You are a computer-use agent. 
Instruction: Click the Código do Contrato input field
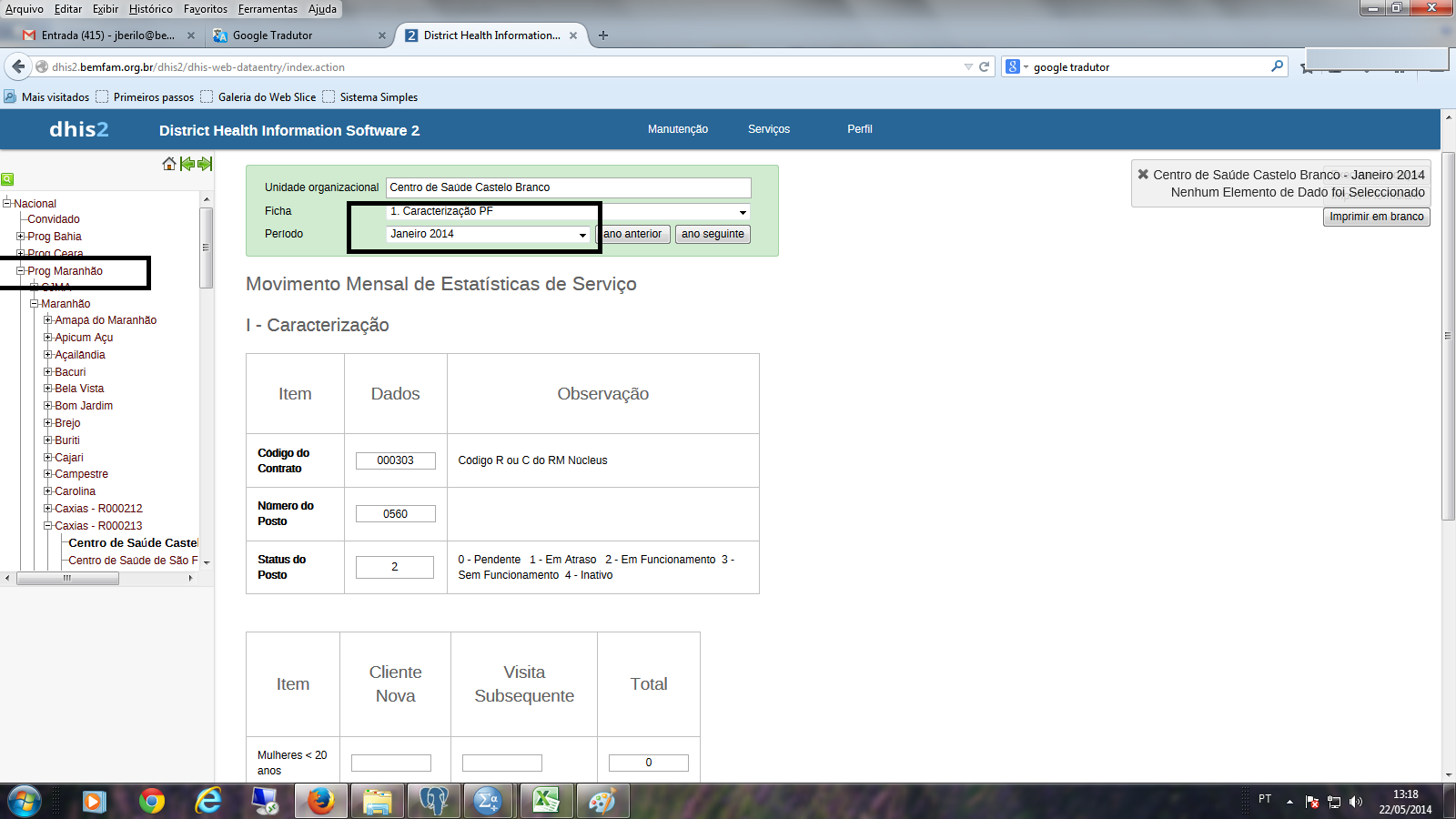click(x=395, y=460)
